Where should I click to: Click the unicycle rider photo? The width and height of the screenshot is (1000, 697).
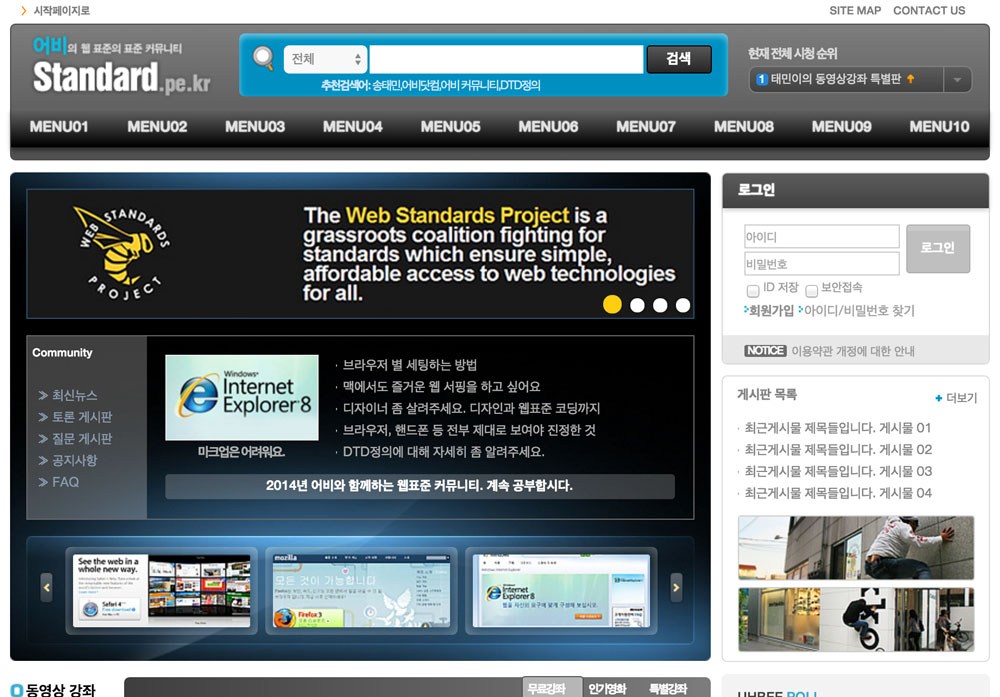(856, 619)
